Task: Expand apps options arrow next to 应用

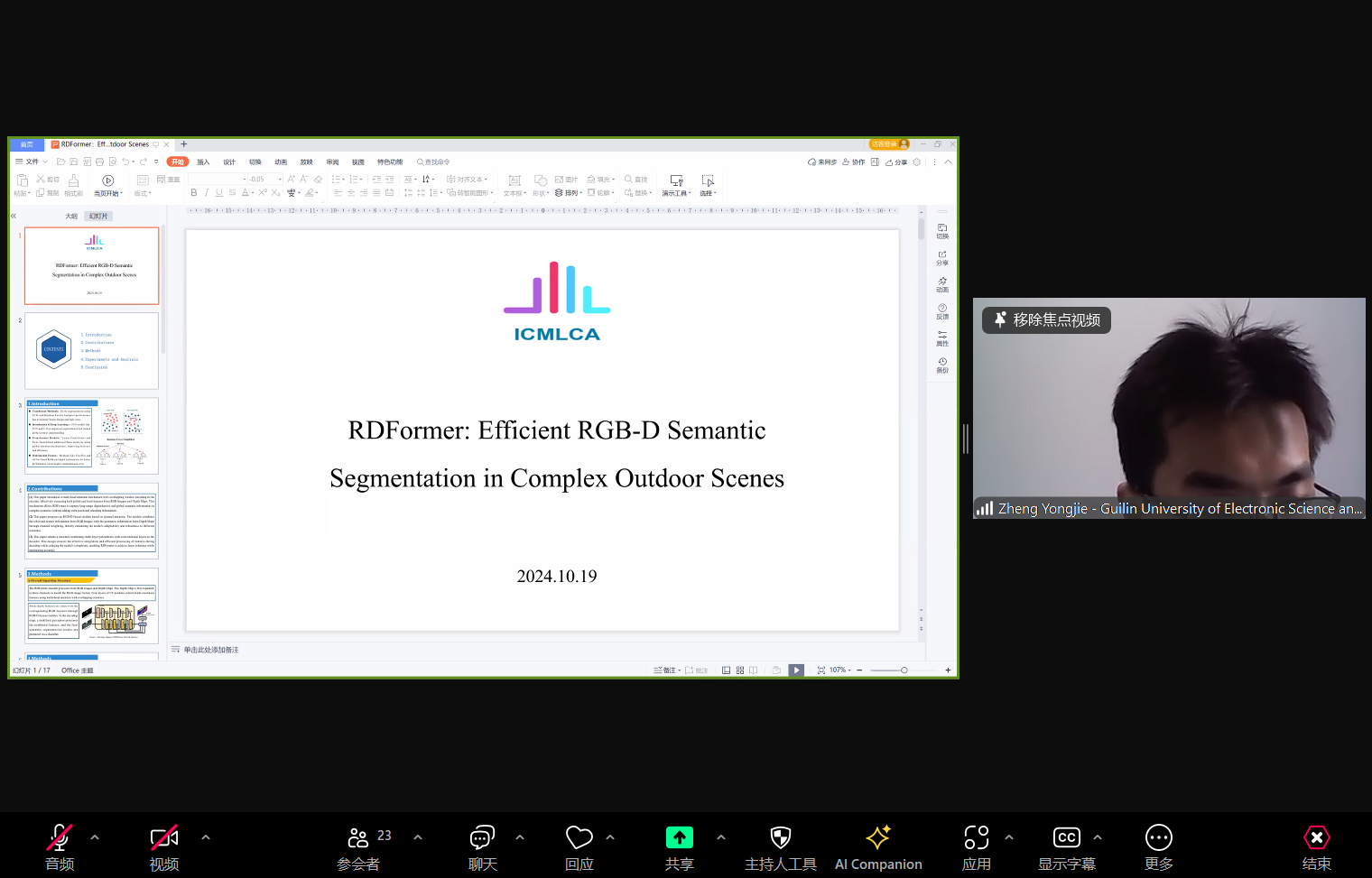Action: tap(1009, 837)
